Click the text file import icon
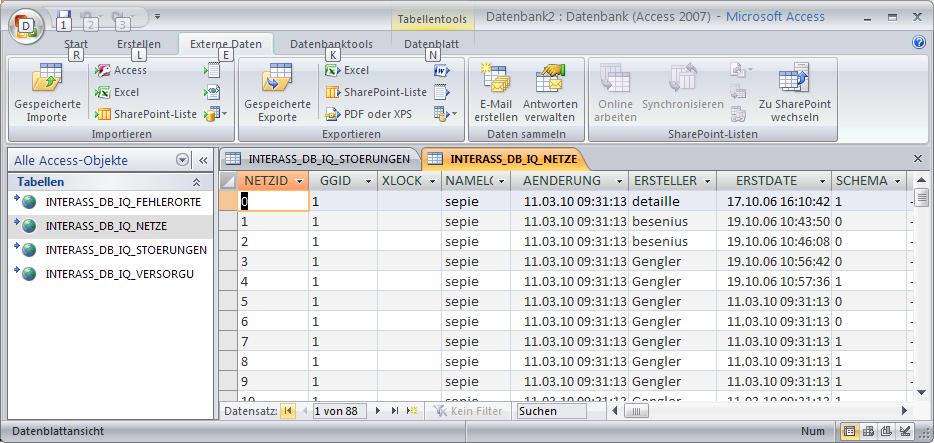Viewport: 934px width, 443px height. [212, 70]
